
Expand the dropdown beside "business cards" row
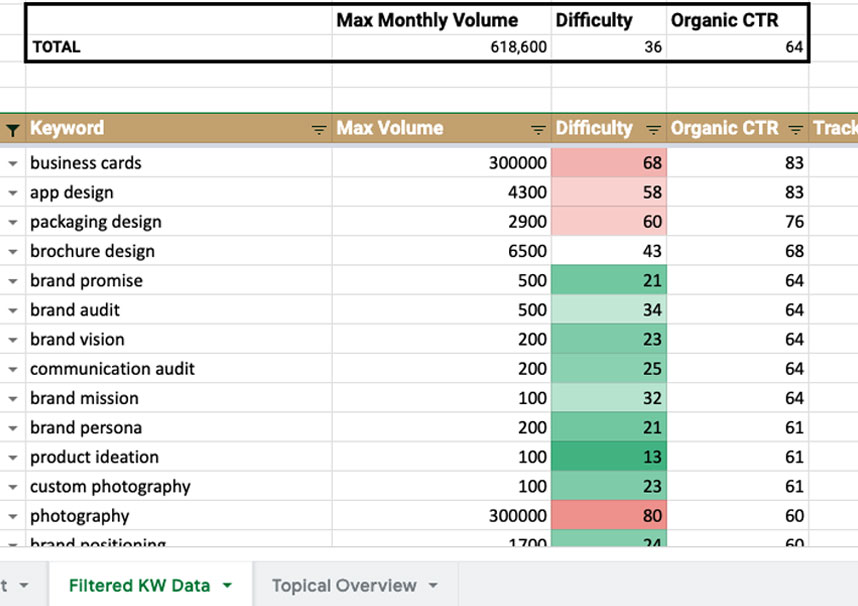click(13, 163)
